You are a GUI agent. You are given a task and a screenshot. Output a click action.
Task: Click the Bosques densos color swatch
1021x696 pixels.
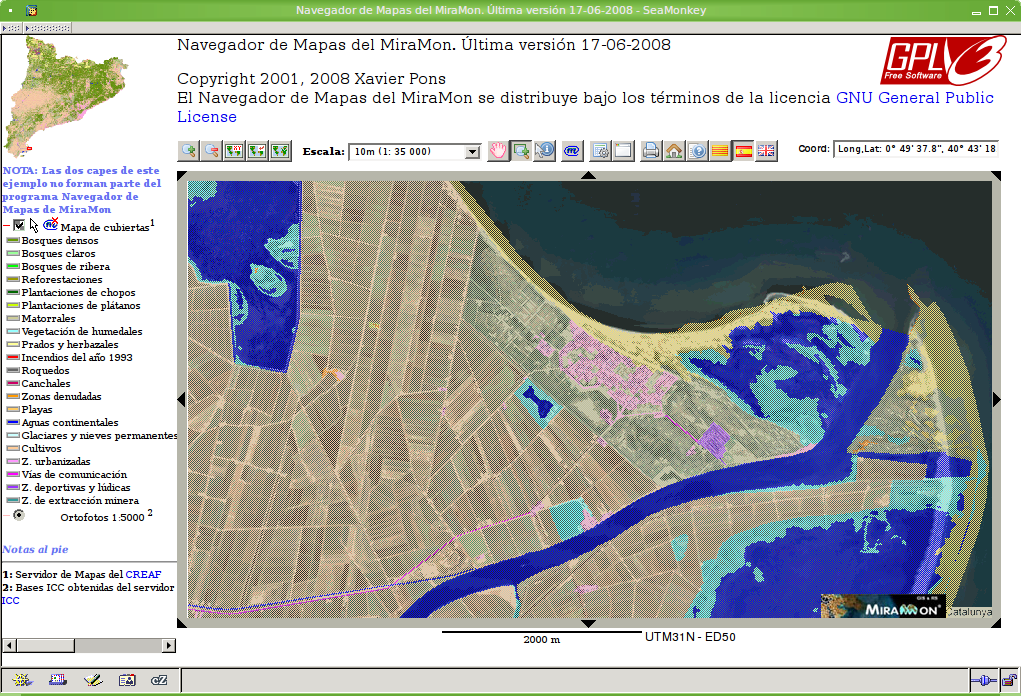pos(12,241)
